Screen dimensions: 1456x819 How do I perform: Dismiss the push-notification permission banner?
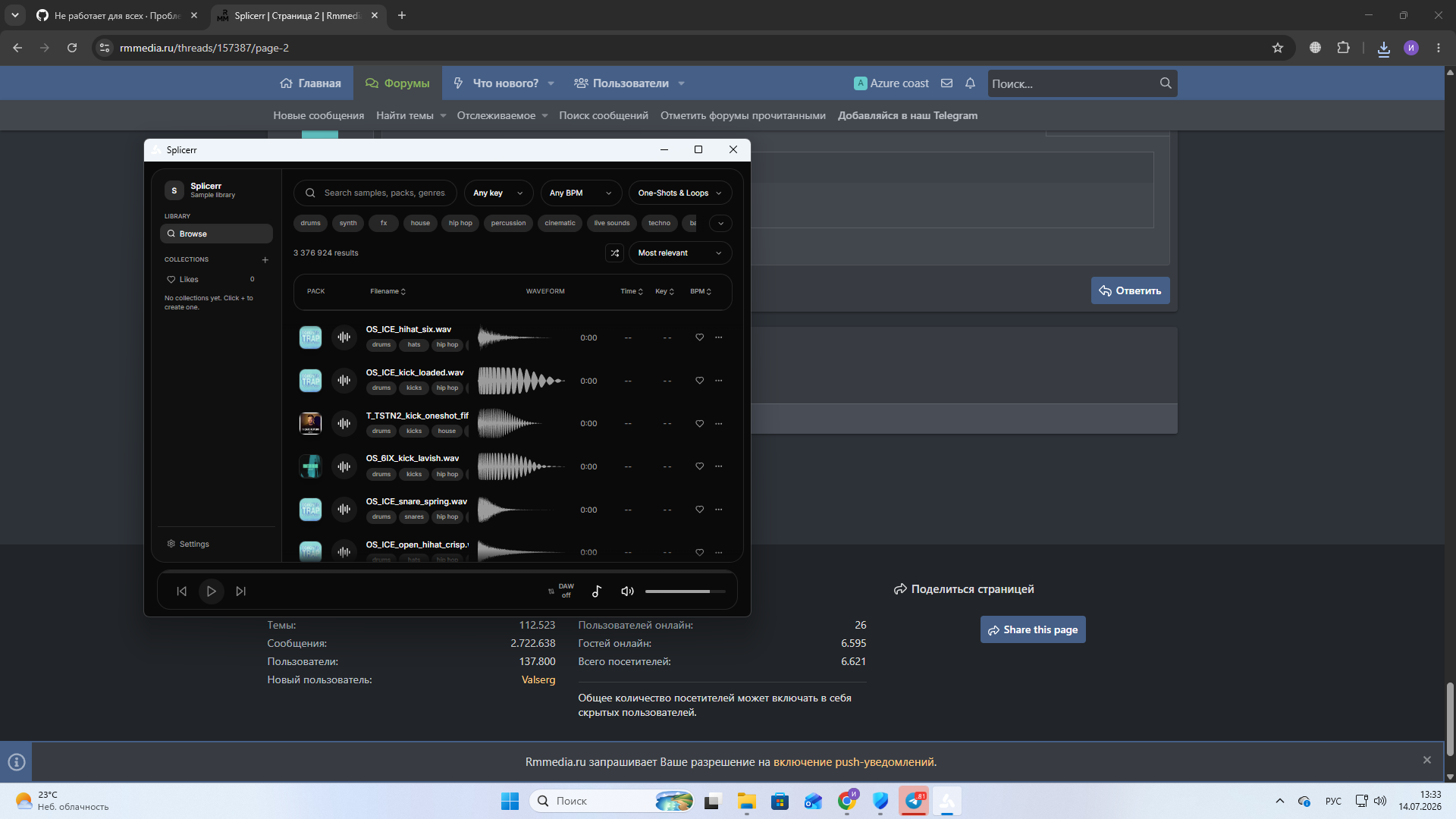pyautogui.click(x=1427, y=760)
